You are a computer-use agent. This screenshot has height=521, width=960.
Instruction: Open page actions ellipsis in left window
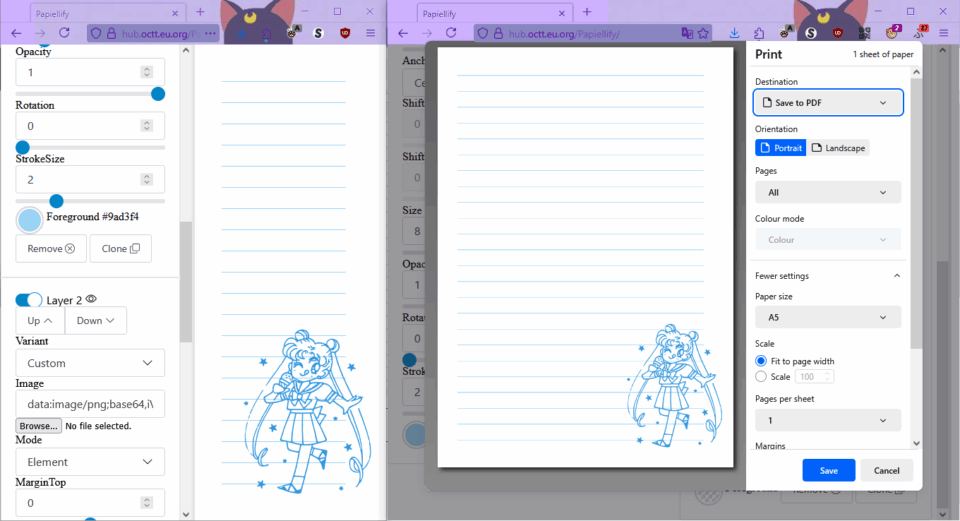(210, 33)
